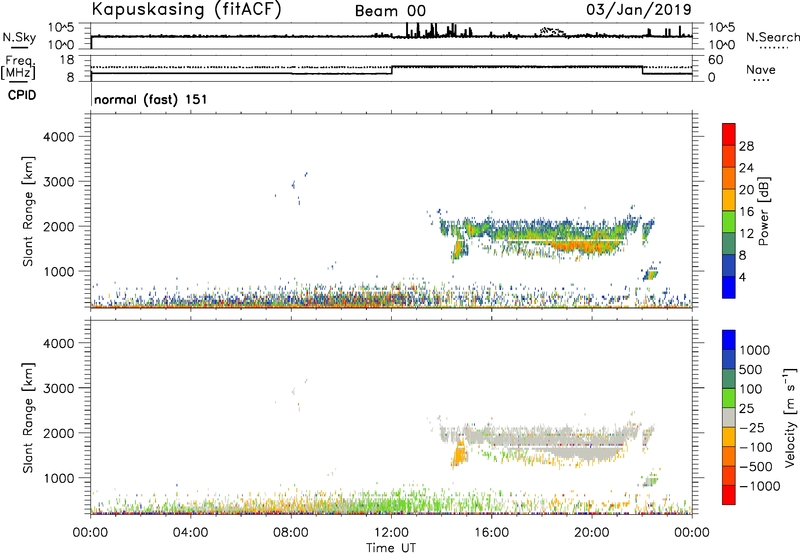
Task: Click the velocity panel "Slant Range [km]" label
Action: 28,418
